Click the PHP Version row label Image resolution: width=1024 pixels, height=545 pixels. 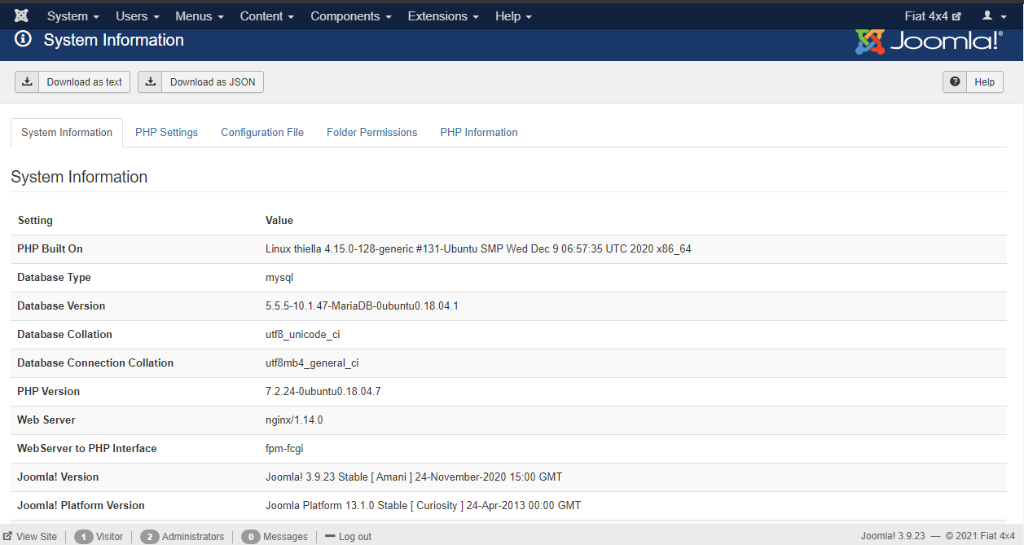[x=48, y=392]
